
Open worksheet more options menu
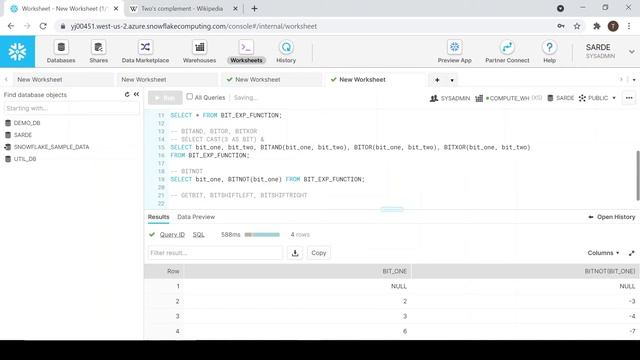click(629, 98)
